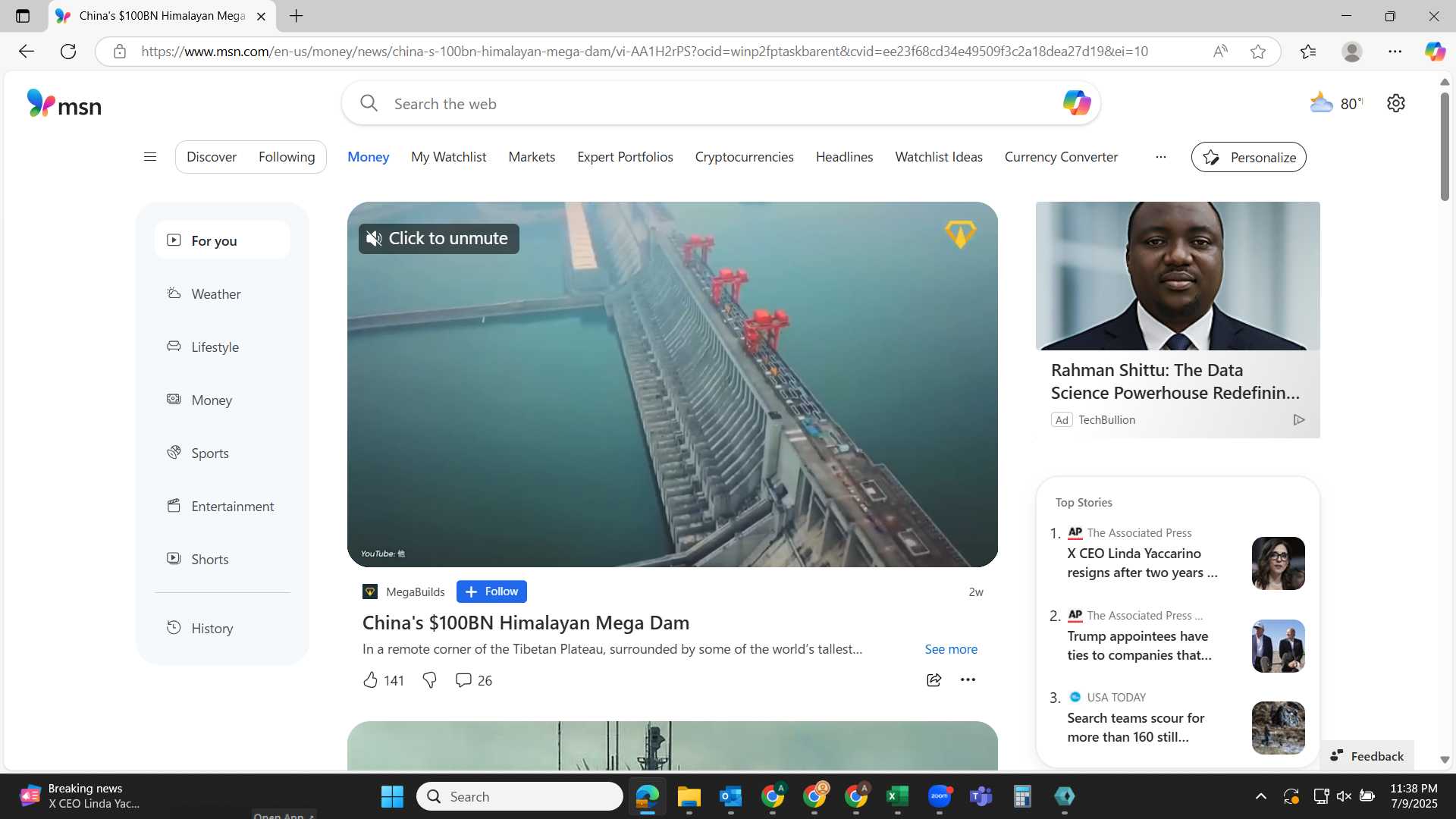Image resolution: width=1456 pixels, height=819 pixels.
Task: Expand description with See more
Action: (x=951, y=649)
